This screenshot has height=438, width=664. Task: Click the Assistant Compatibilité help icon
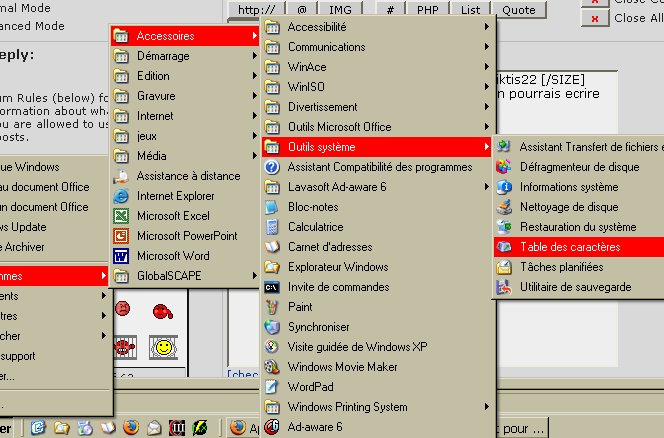point(272,167)
